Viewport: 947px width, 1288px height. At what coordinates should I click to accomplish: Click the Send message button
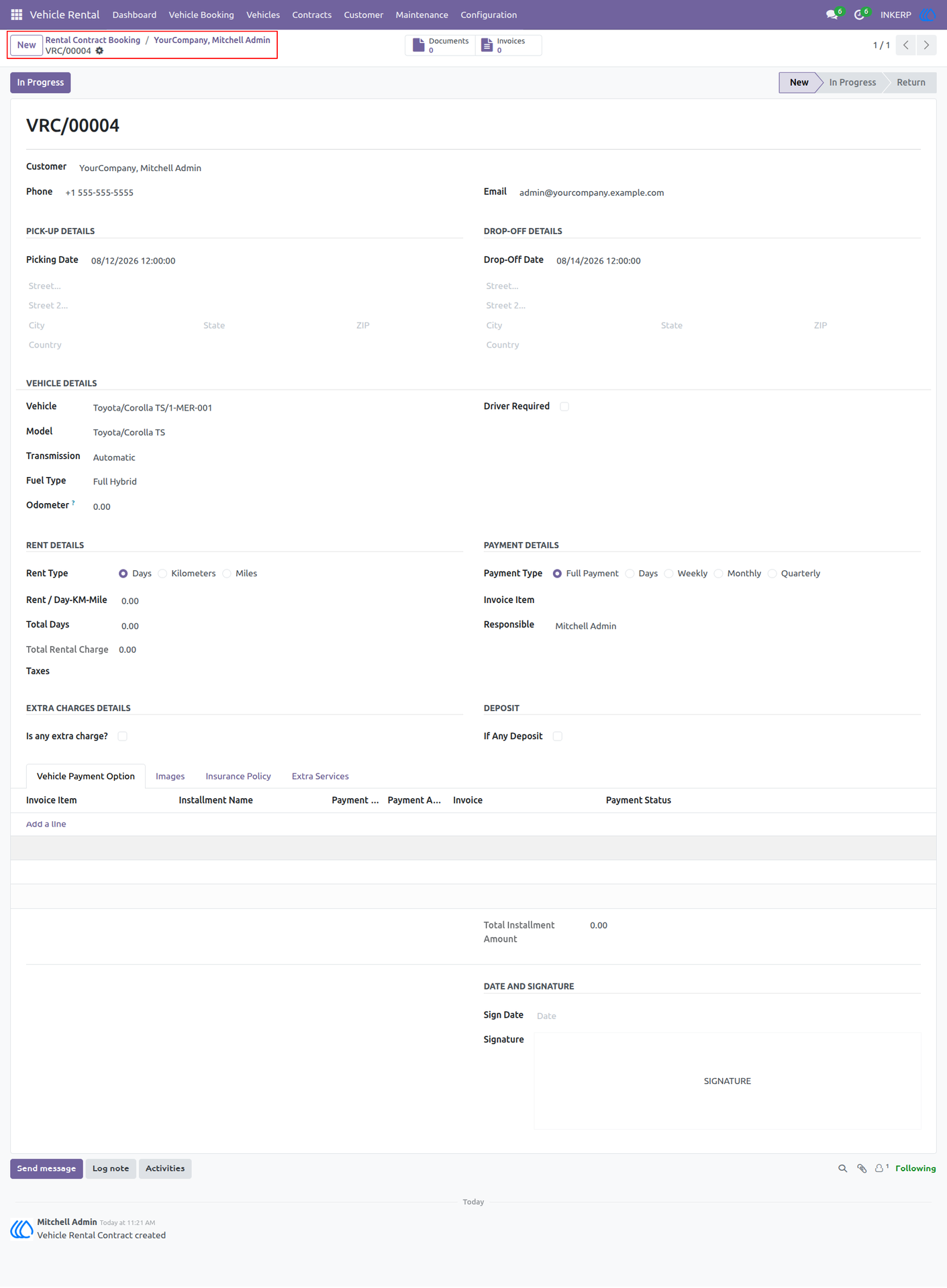coord(46,1169)
